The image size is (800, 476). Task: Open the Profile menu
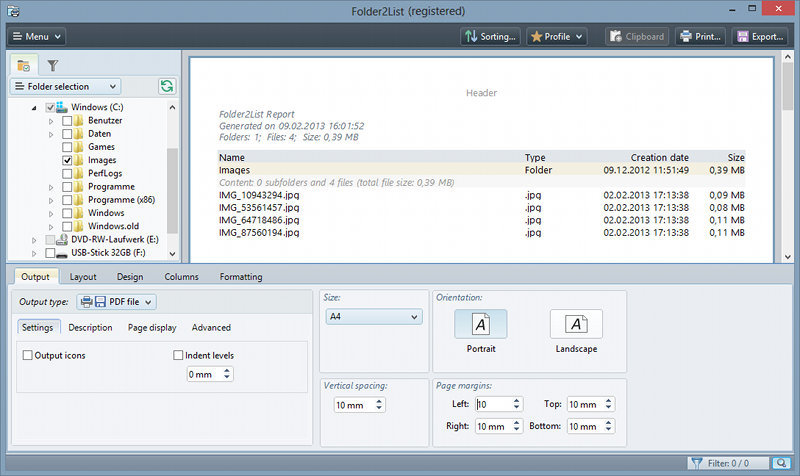click(x=557, y=36)
